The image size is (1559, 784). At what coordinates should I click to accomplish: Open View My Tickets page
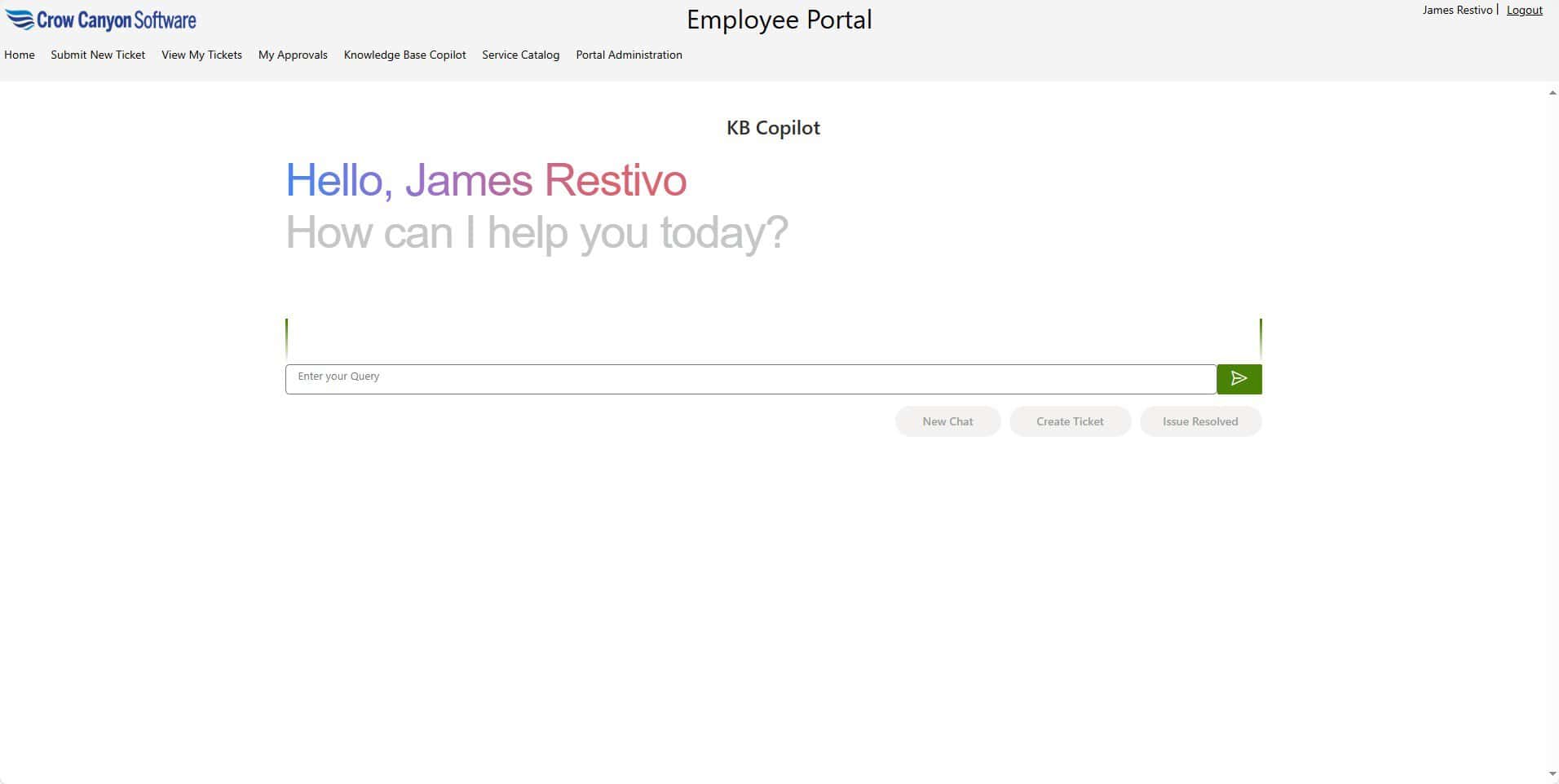201,55
